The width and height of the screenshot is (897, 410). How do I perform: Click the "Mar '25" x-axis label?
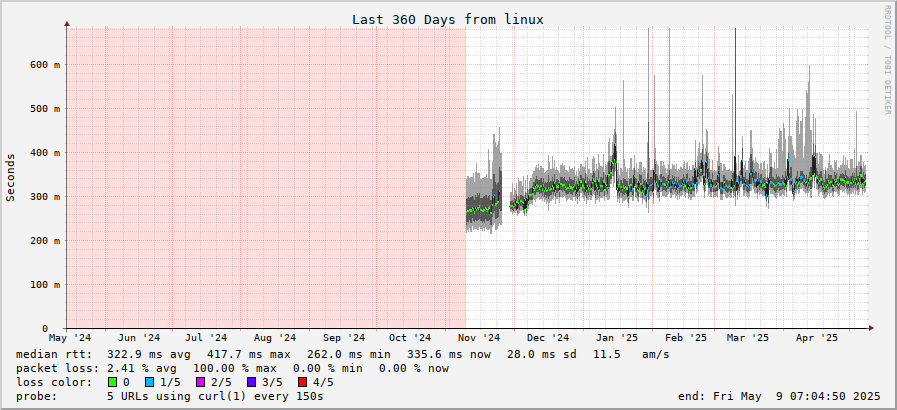click(748, 338)
